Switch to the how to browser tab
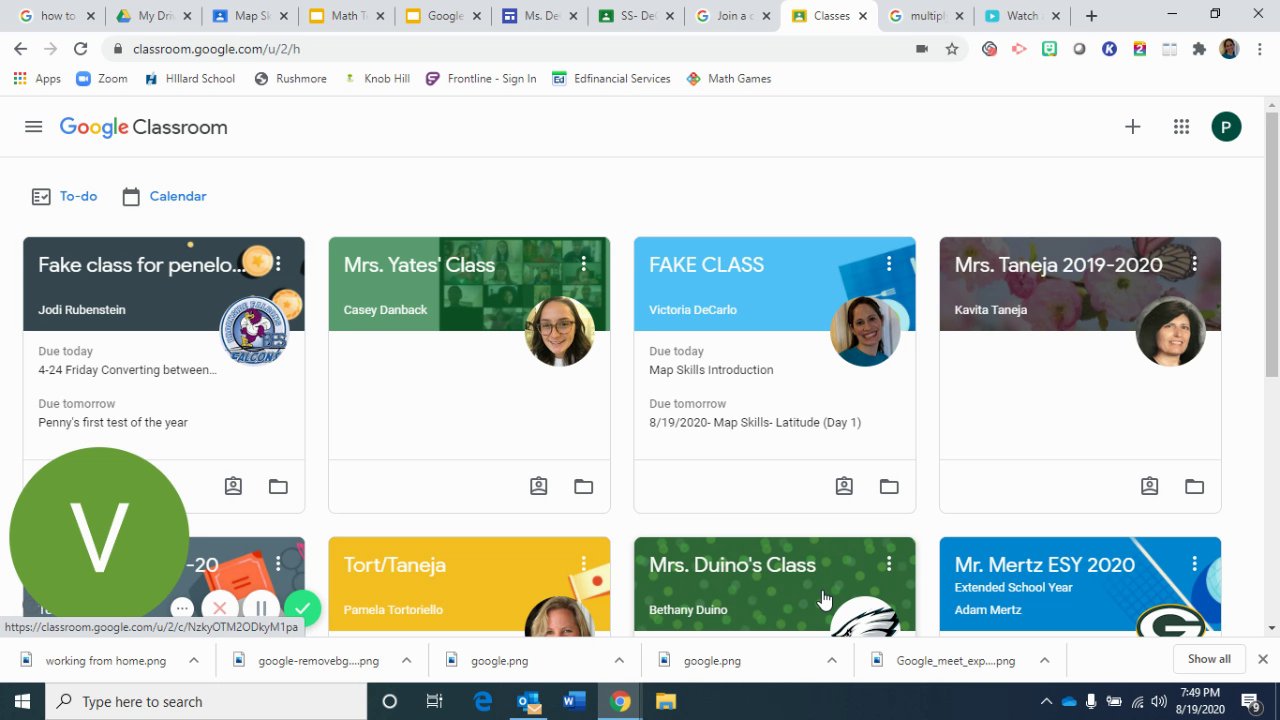Image resolution: width=1280 pixels, height=720 pixels. 57,16
